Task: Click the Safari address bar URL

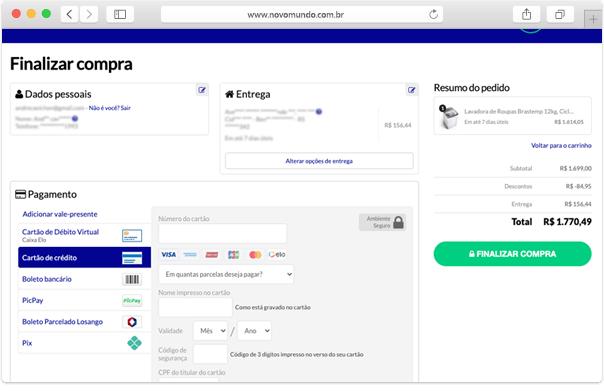Action: point(295,15)
